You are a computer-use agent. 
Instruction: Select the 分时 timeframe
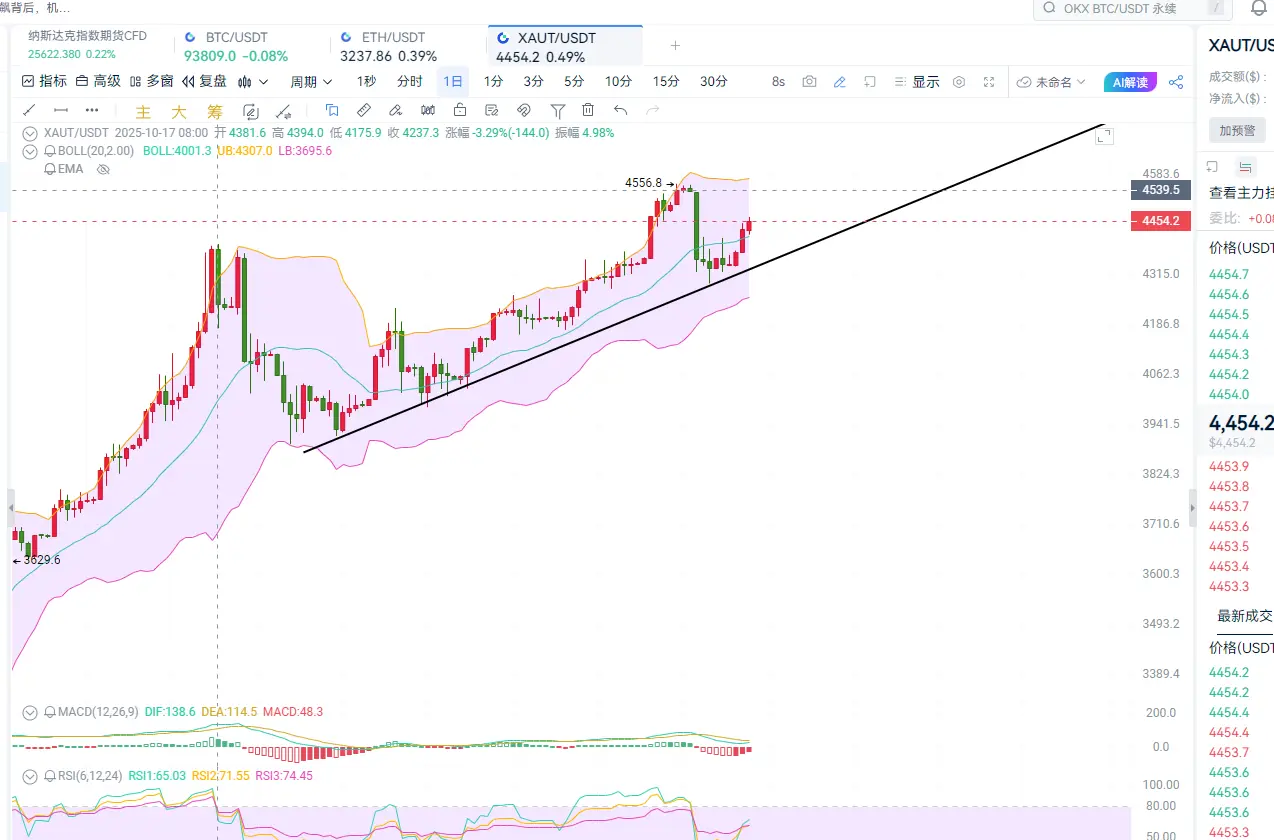410,82
